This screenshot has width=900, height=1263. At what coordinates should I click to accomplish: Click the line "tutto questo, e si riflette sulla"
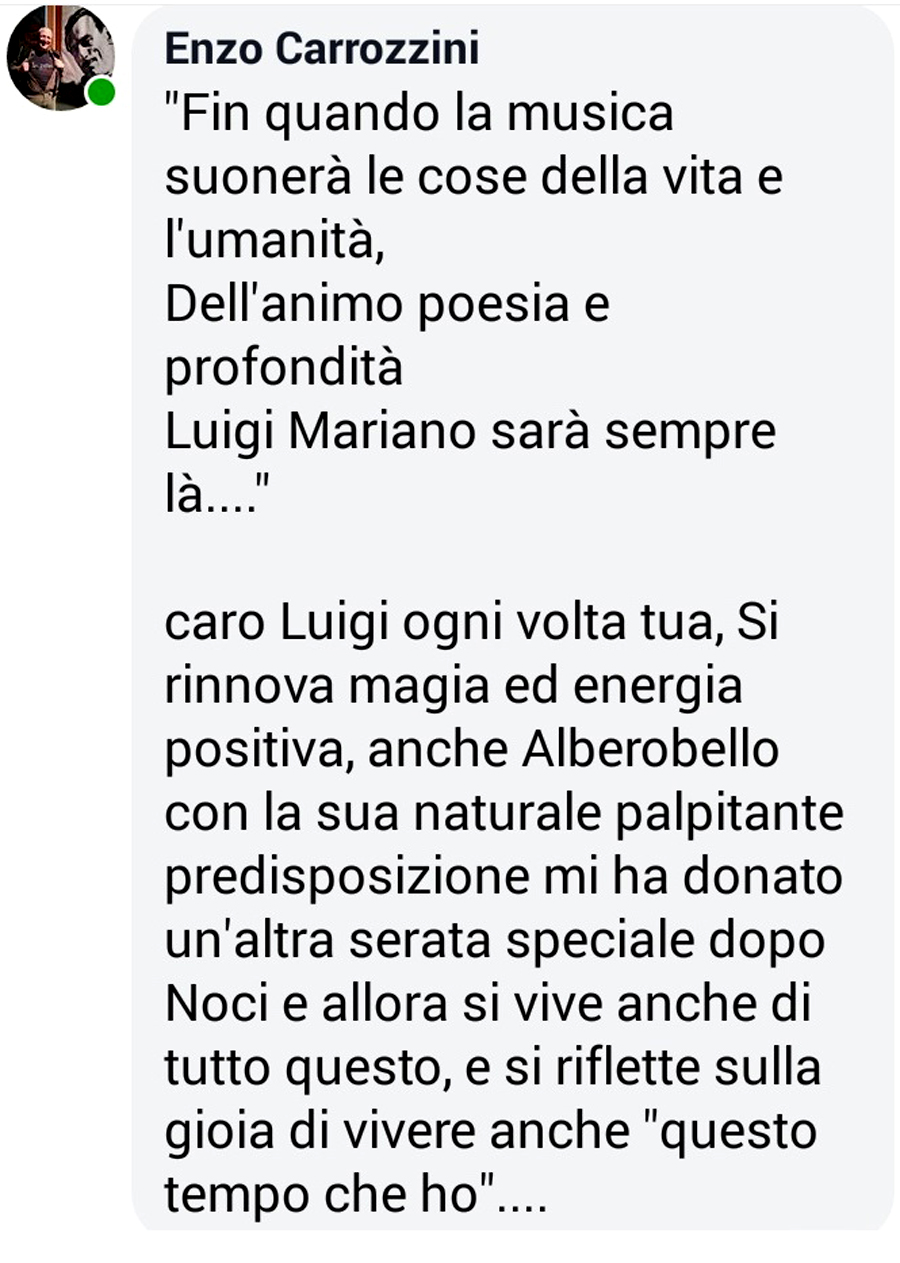pos(492,1070)
